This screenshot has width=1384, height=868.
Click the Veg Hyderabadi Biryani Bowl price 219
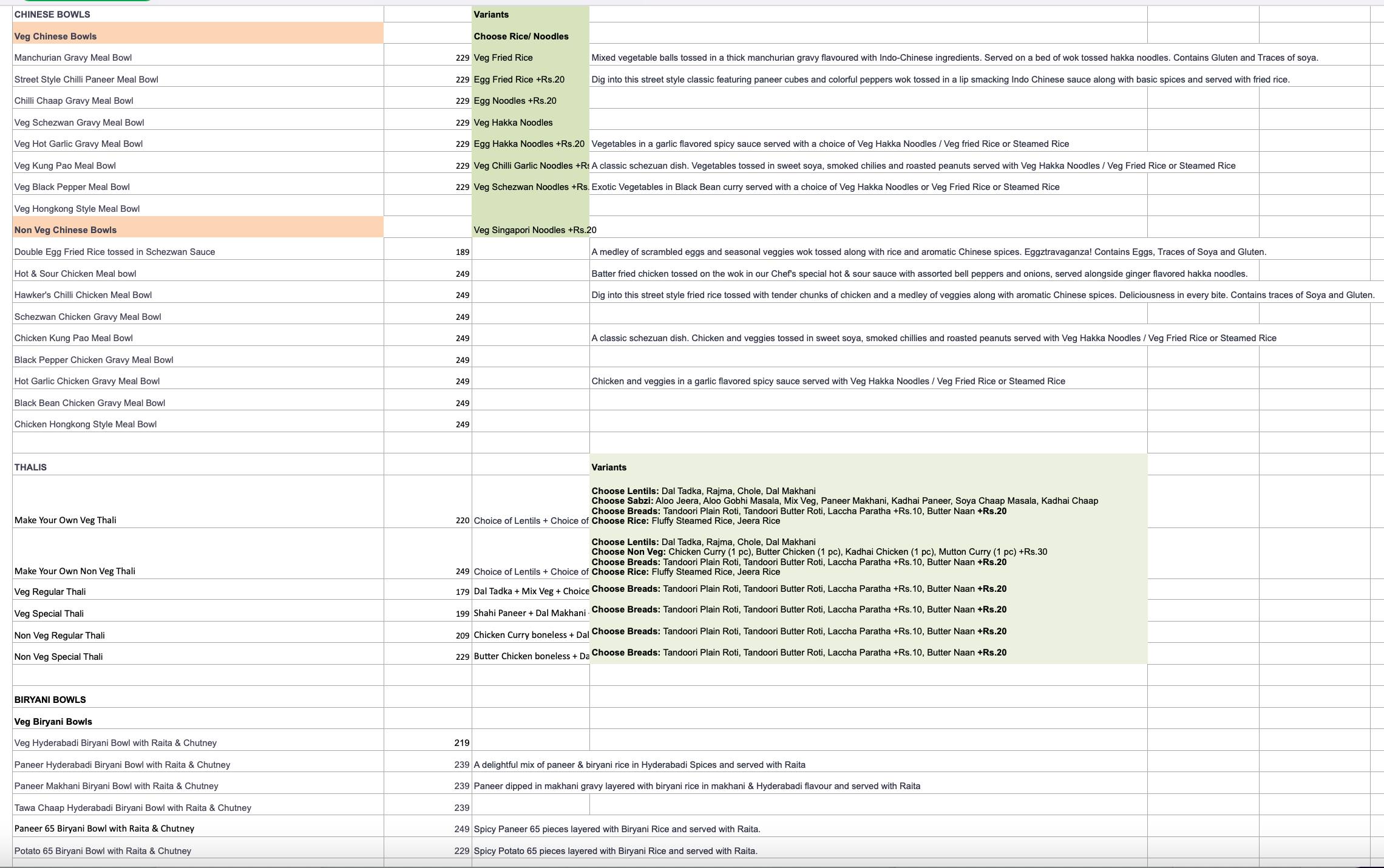[x=461, y=743]
